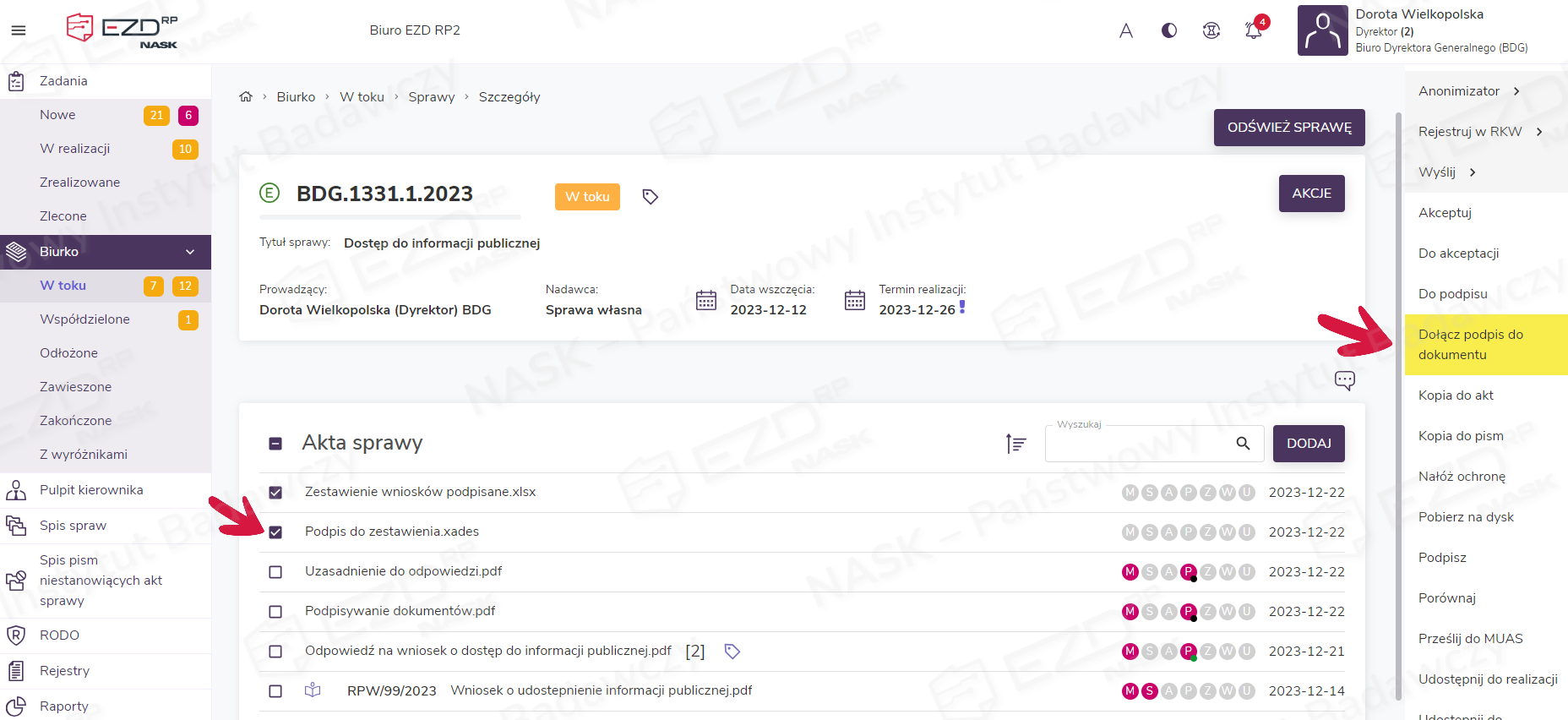Open the hamburger navigation menu
The width and height of the screenshot is (1568, 720).
click(18, 30)
